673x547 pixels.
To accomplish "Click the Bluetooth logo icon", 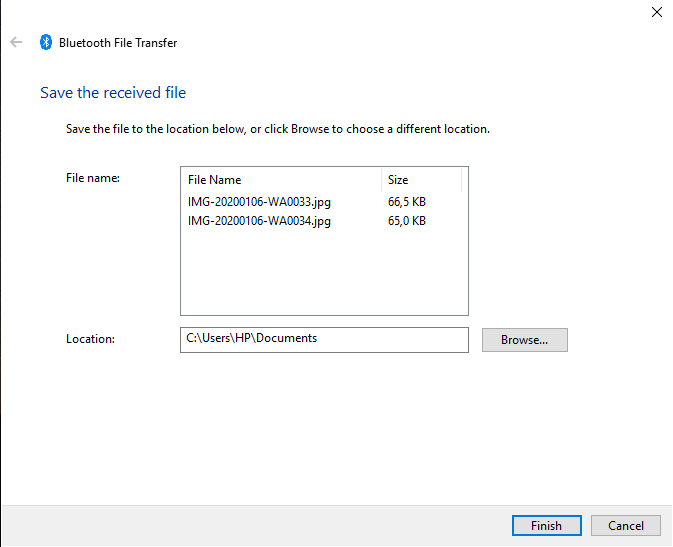I will 46,42.
